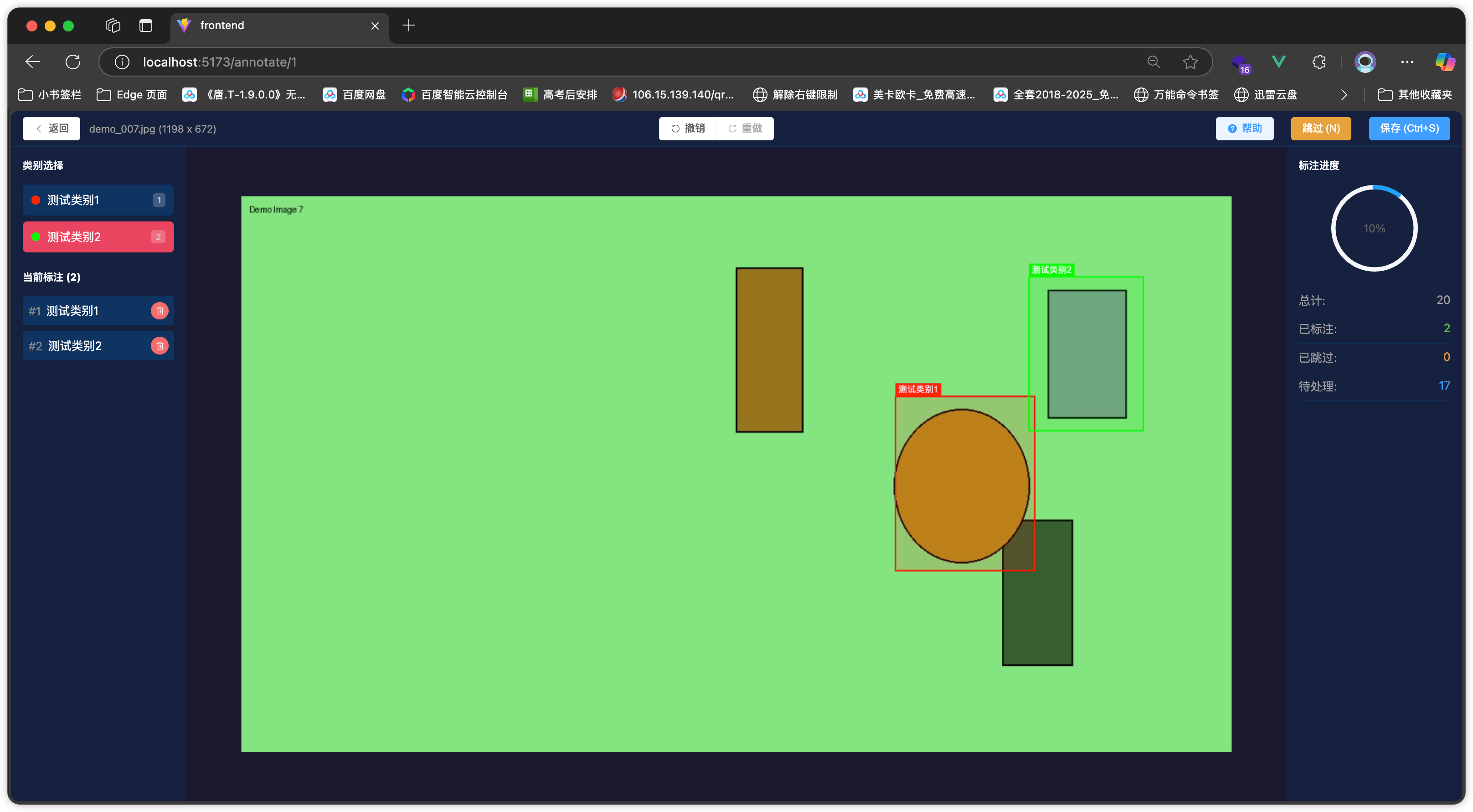Click the zoom magnifier in address bar
The image size is (1473, 812).
coord(1154,62)
